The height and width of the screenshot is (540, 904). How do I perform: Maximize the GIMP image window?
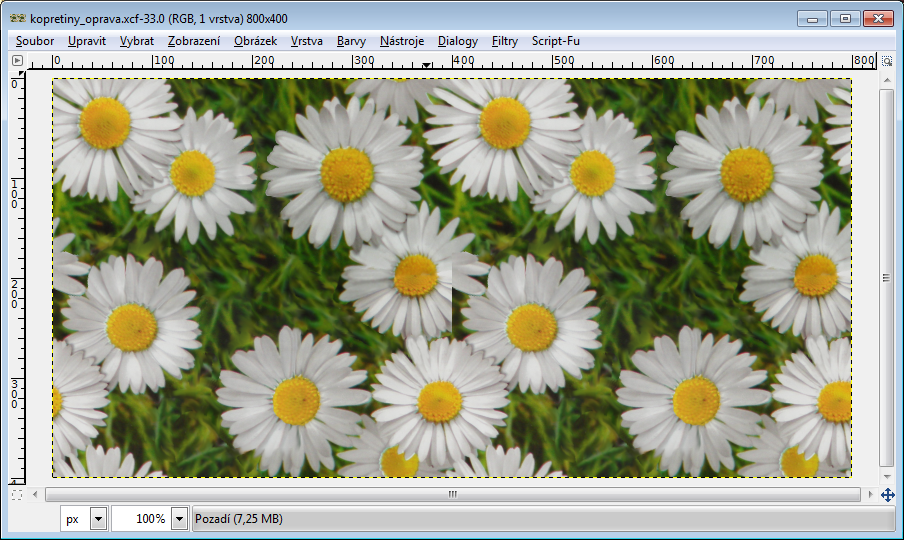[845, 19]
